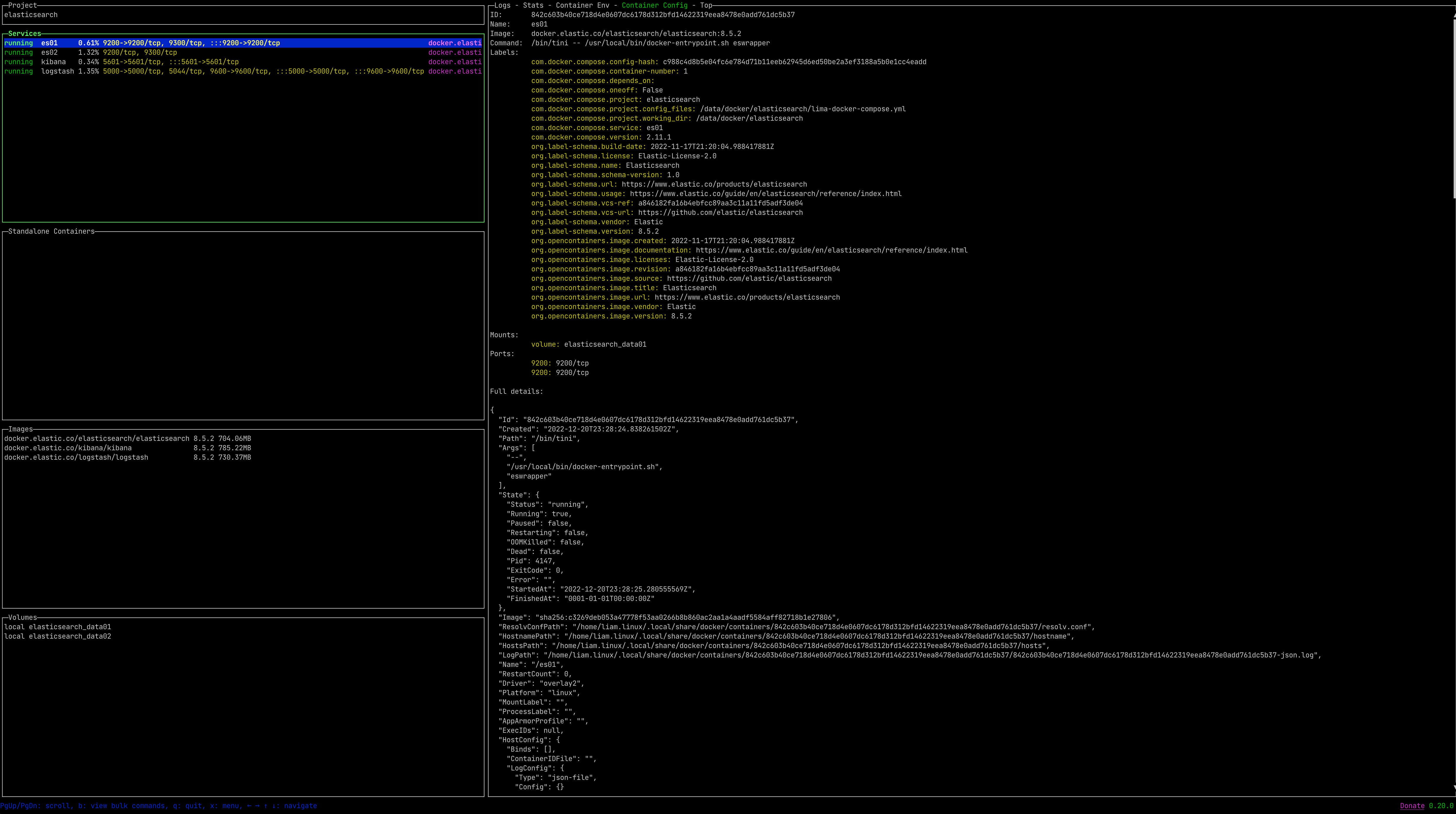Focus the Project panel title
Screen dimensions: 1456x814
click(23, 5)
